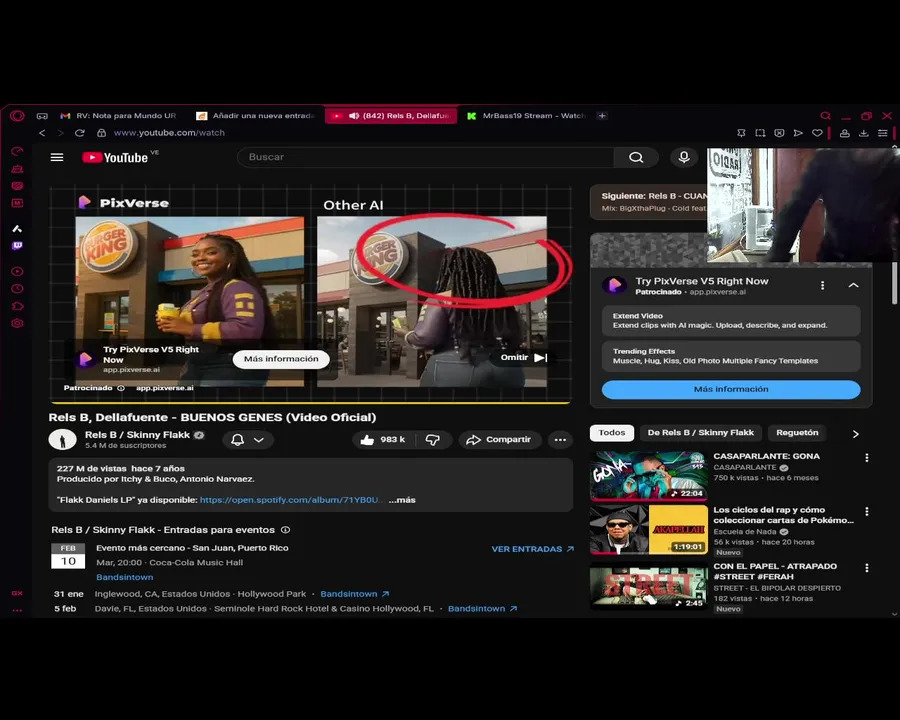Collapse the PixVerse ad panel chevron
The width and height of the screenshot is (900, 720).
pyautogui.click(x=854, y=285)
